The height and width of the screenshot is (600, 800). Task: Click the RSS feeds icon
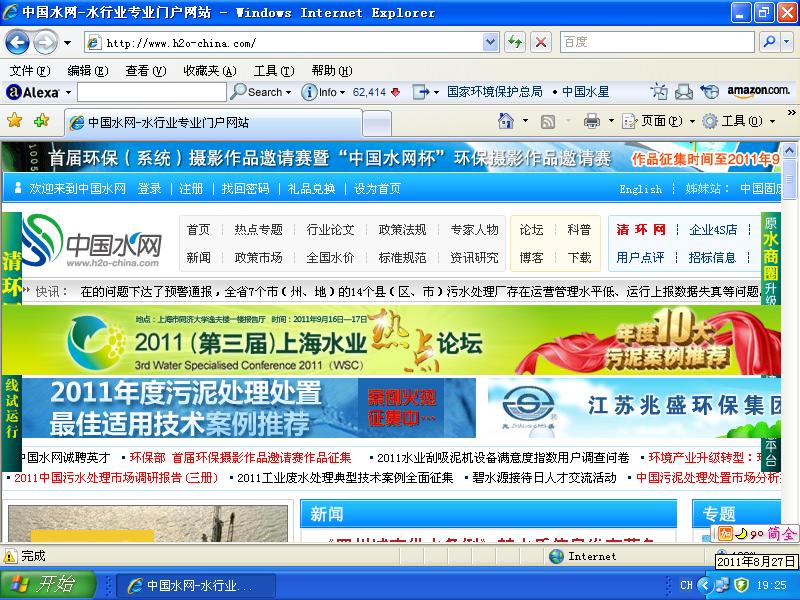(x=548, y=121)
